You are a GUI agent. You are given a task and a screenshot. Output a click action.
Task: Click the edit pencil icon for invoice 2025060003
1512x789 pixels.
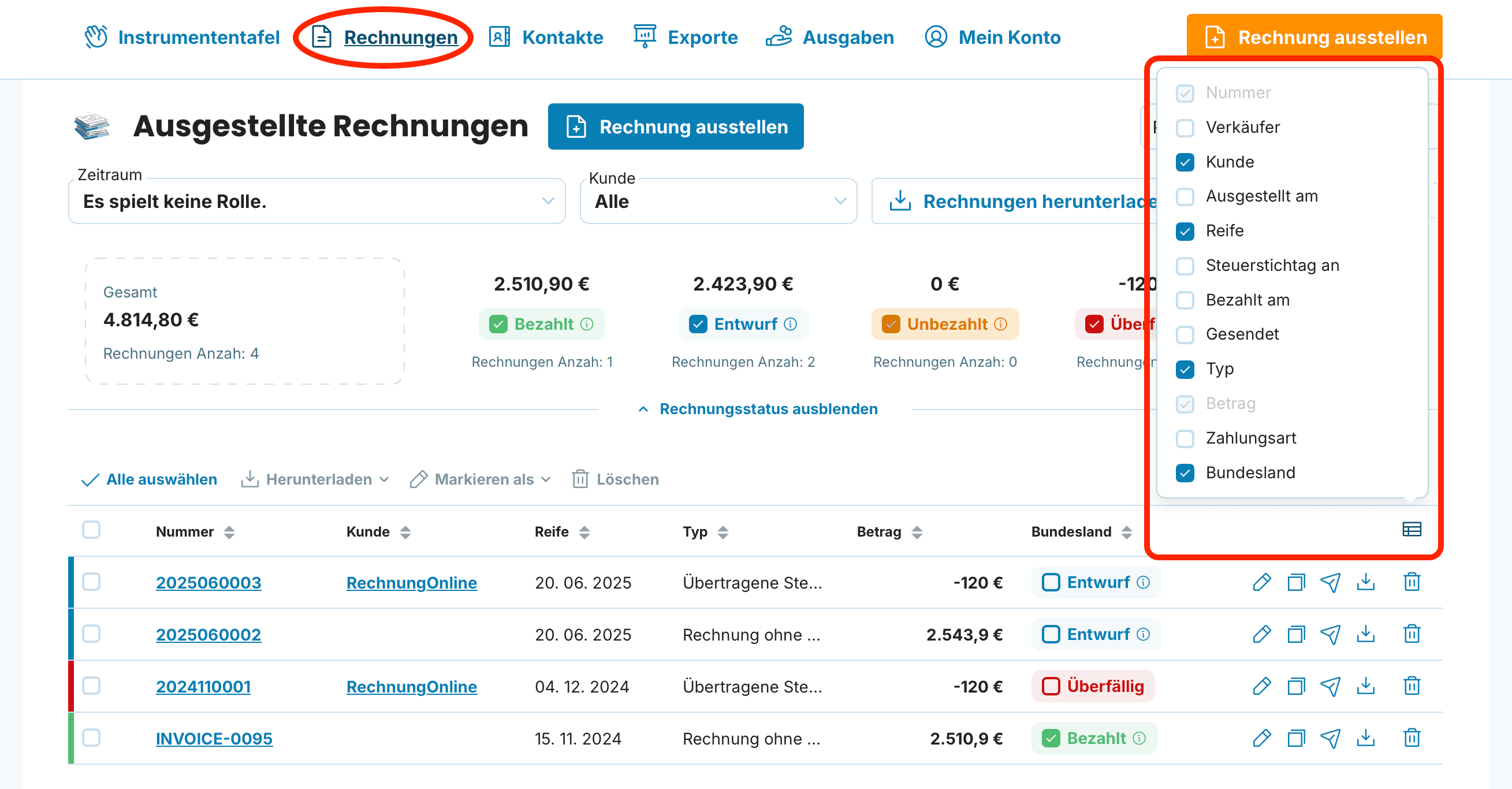coord(1261,582)
